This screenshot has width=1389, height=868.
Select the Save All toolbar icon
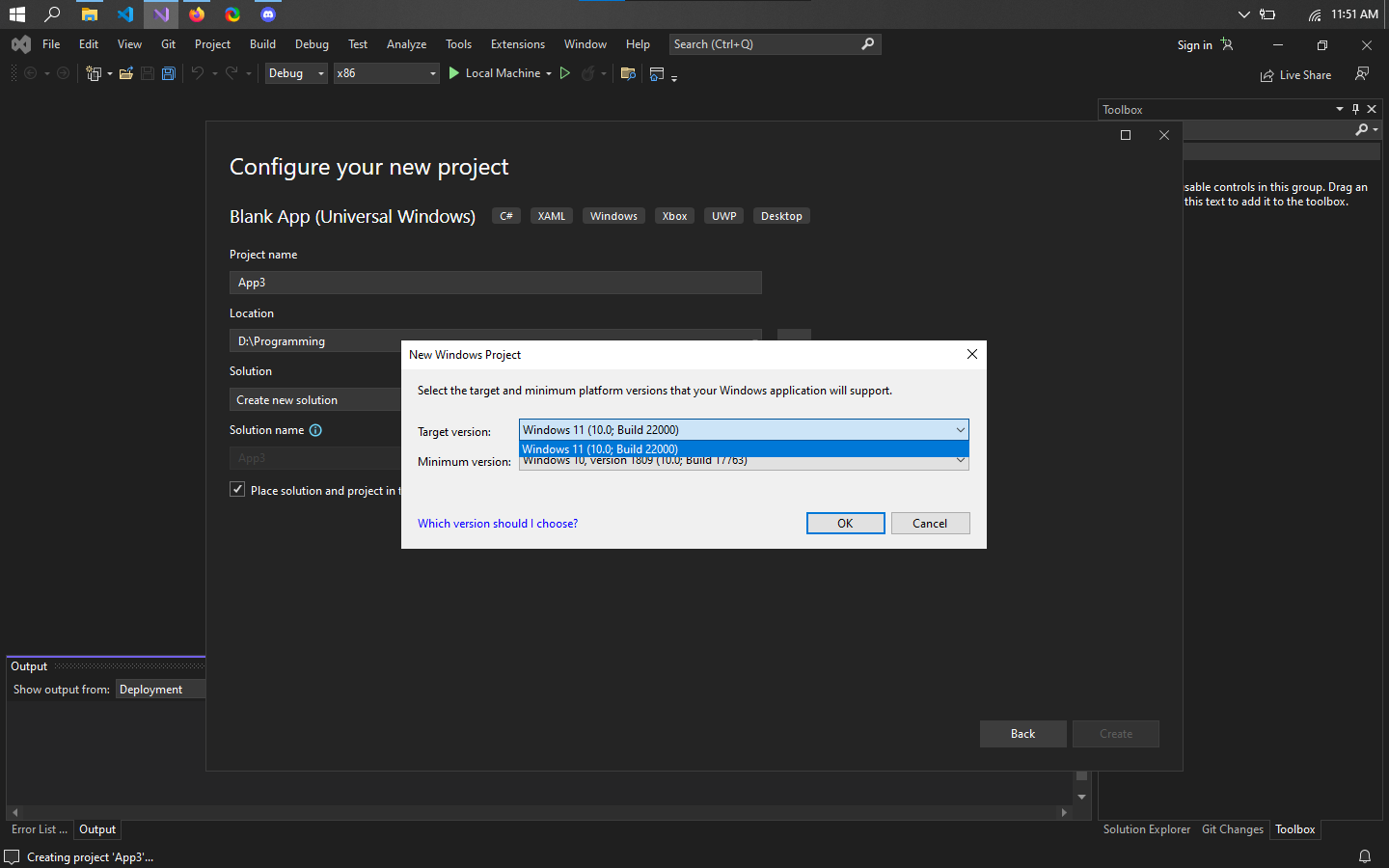[x=168, y=73]
